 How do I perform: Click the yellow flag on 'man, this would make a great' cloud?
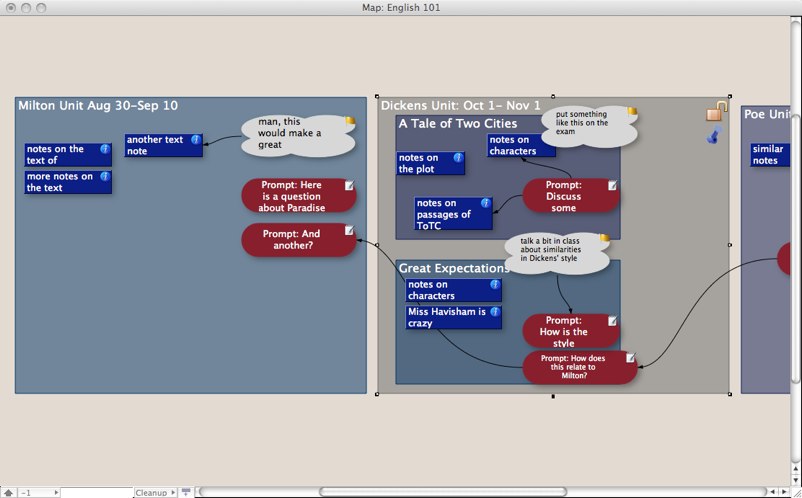[350, 121]
